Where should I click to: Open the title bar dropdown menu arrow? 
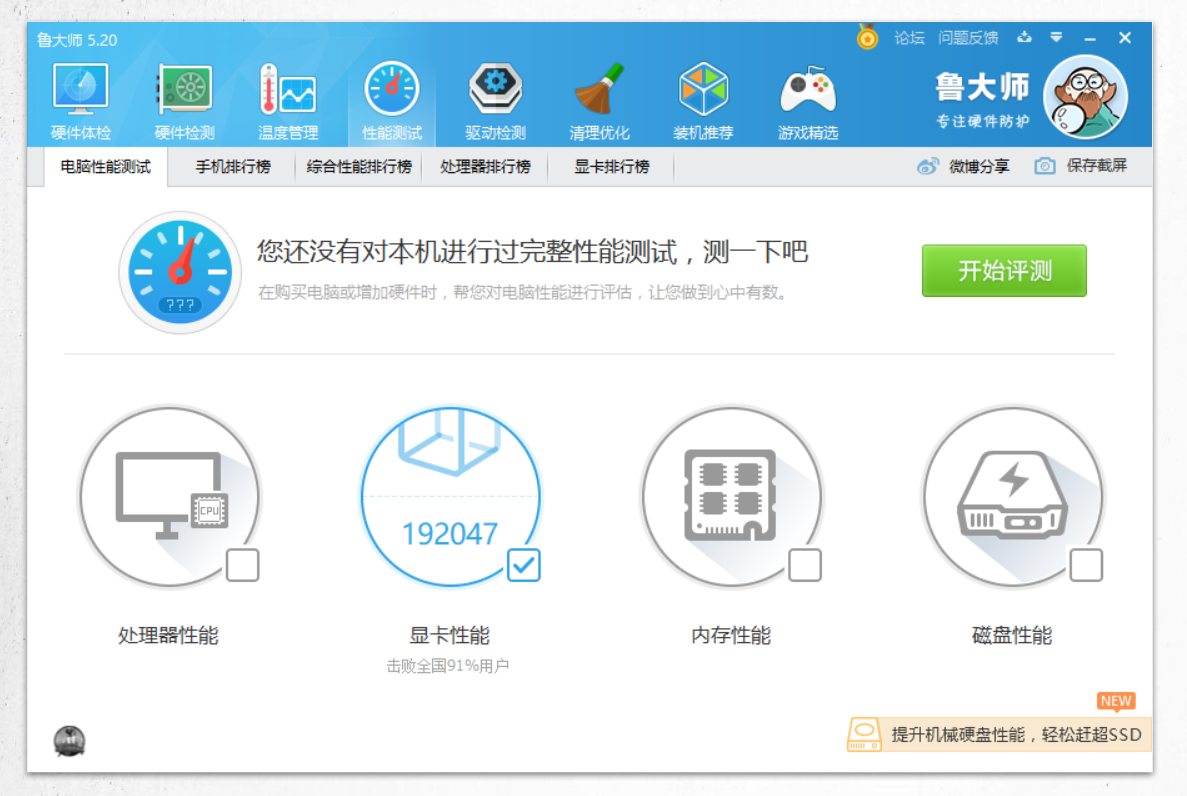click(1056, 37)
